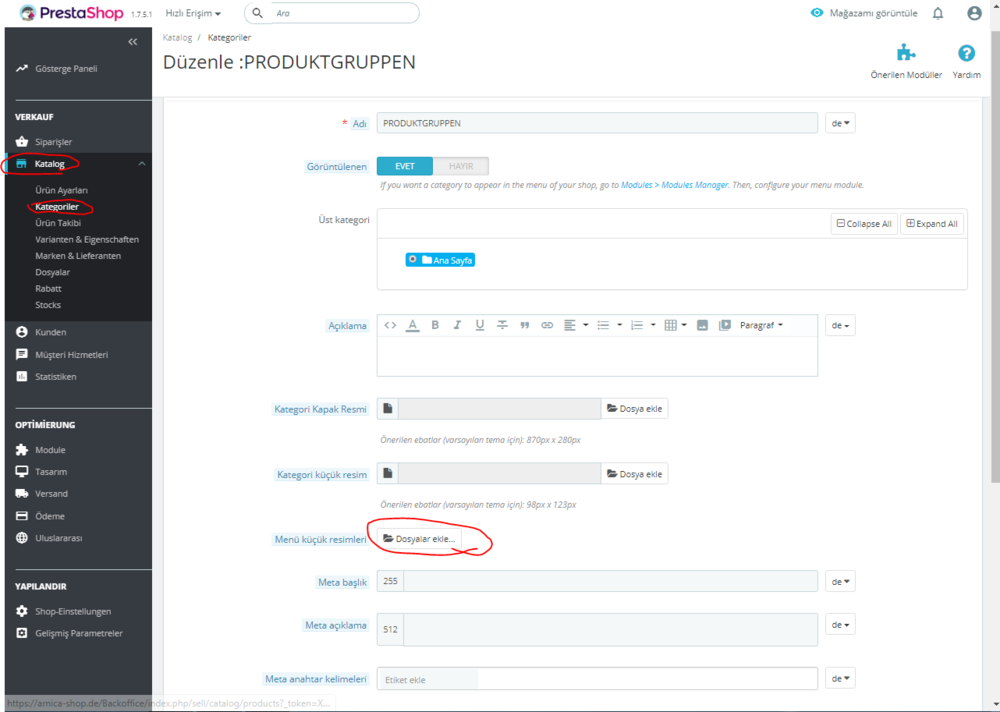This screenshot has height=712, width=1000.
Task: Pick text color in Açıklama editor
Action: click(x=413, y=325)
